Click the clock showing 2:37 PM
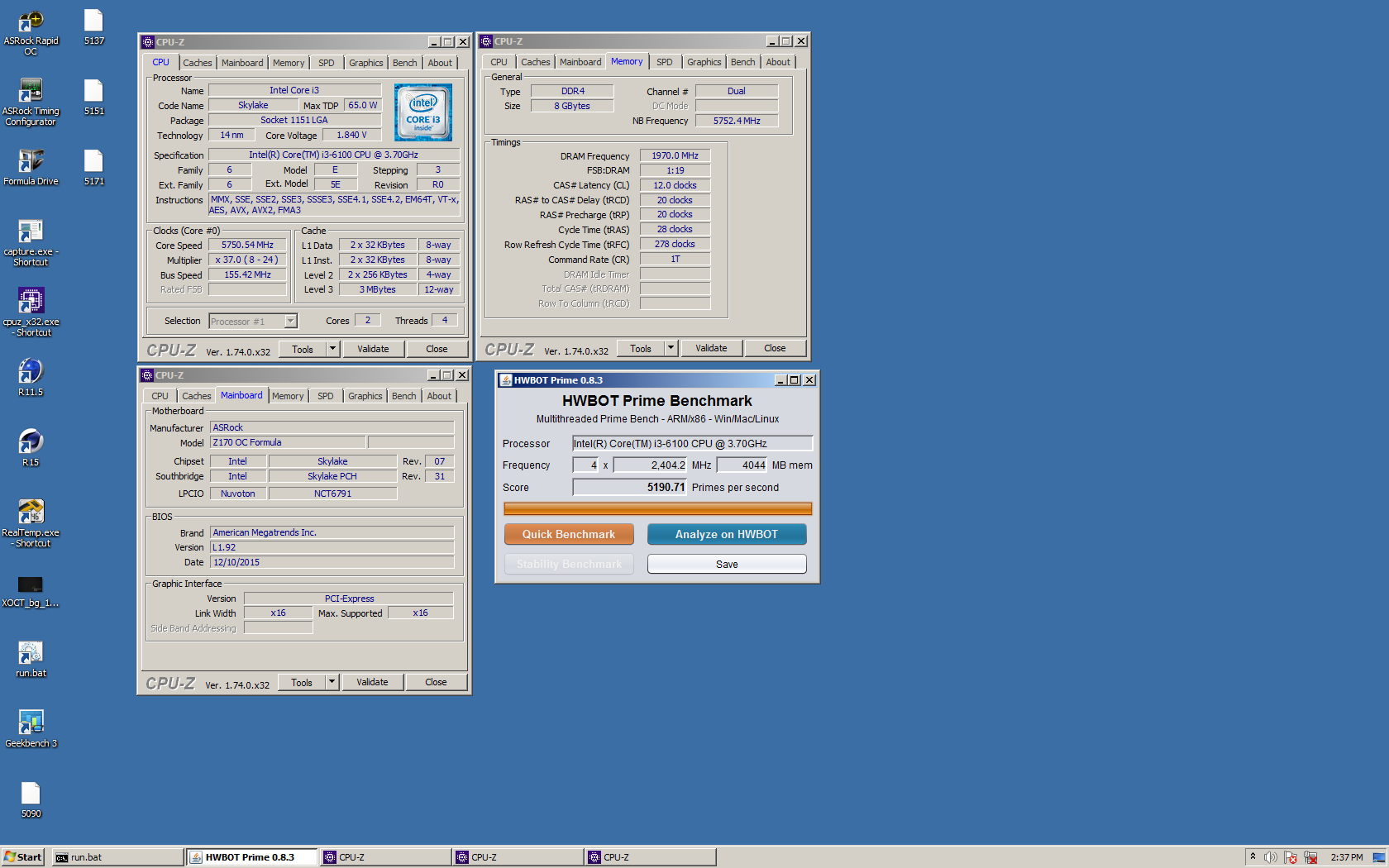This screenshot has width=1389, height=868. pos(1347,857)
